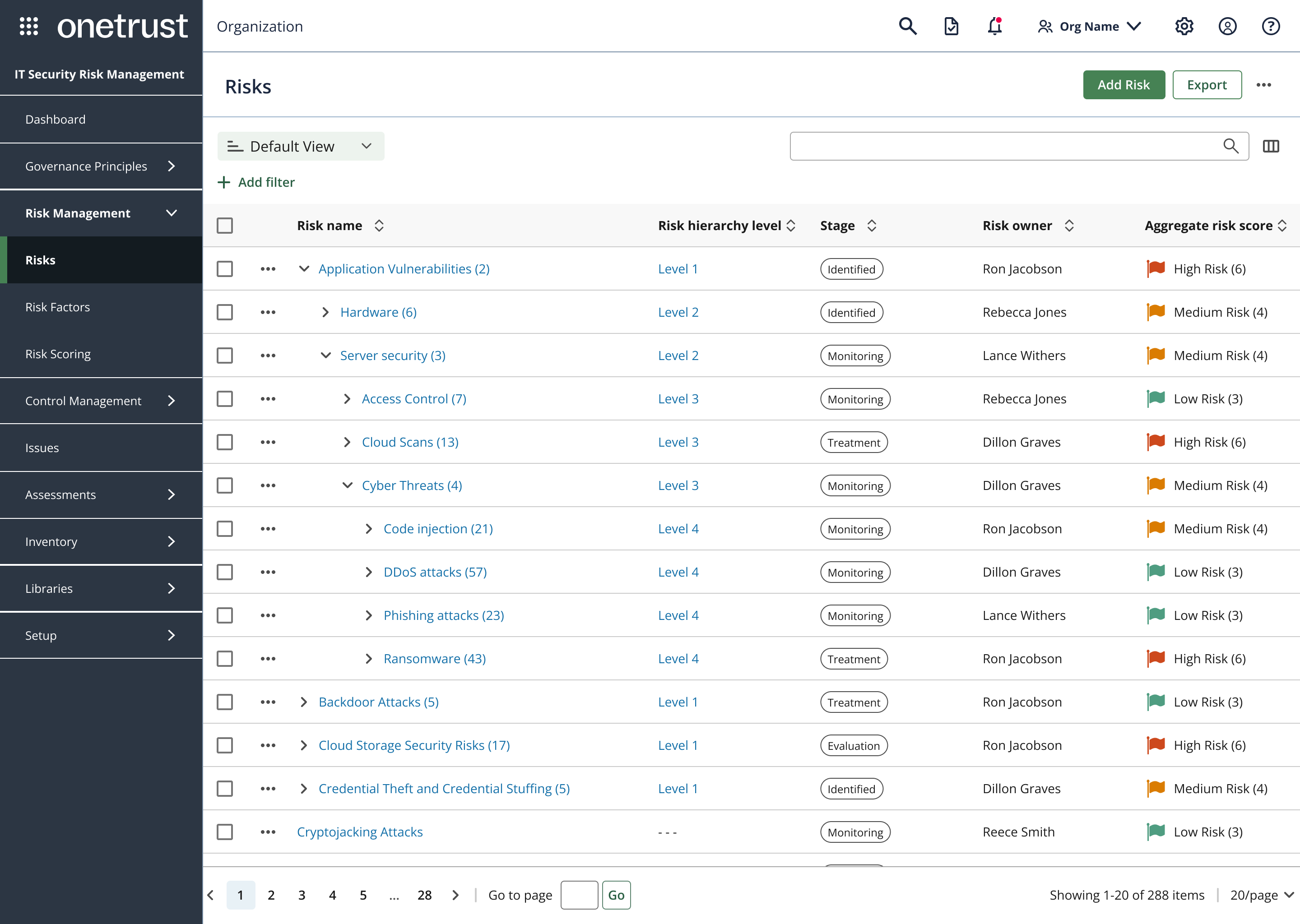Image resolution: width=1300 pixels, height=924 pixels.
Task: Open Risk Factors in the sidebar
Action: point(57,307)
